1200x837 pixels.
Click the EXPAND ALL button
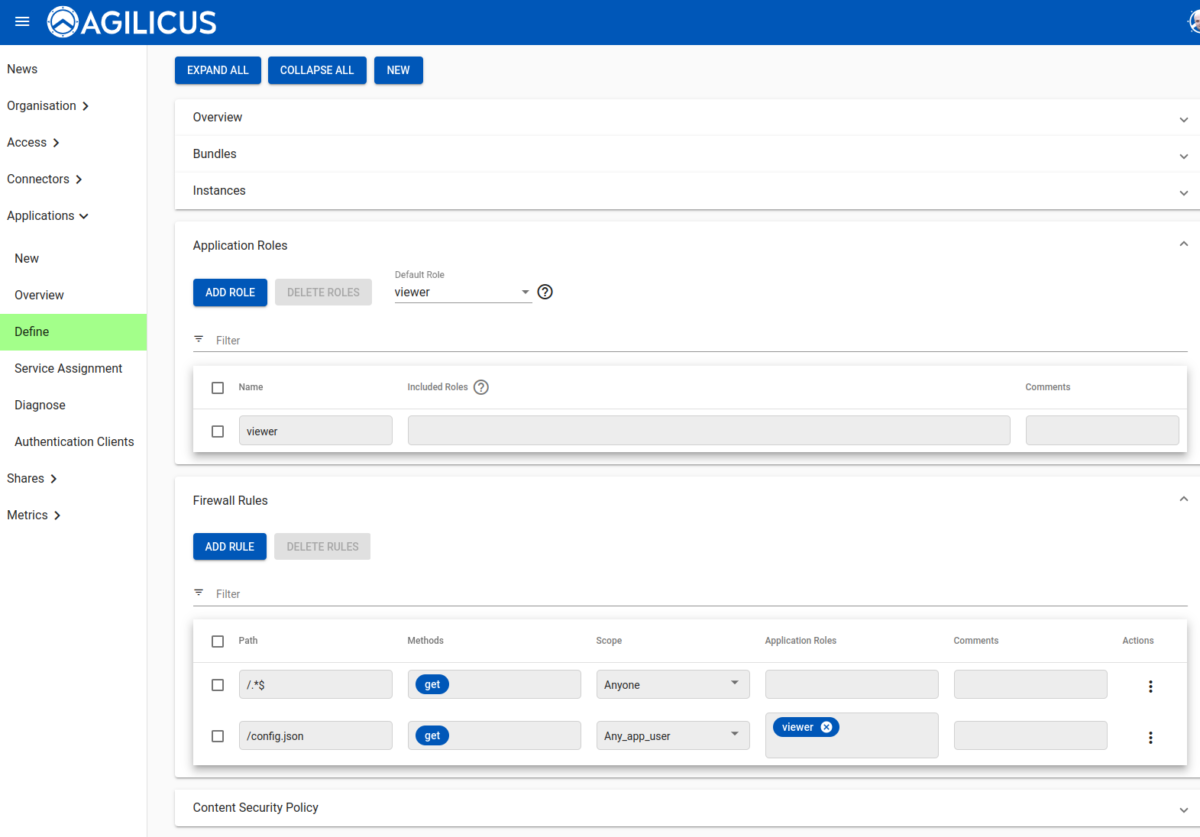[217, 70]
